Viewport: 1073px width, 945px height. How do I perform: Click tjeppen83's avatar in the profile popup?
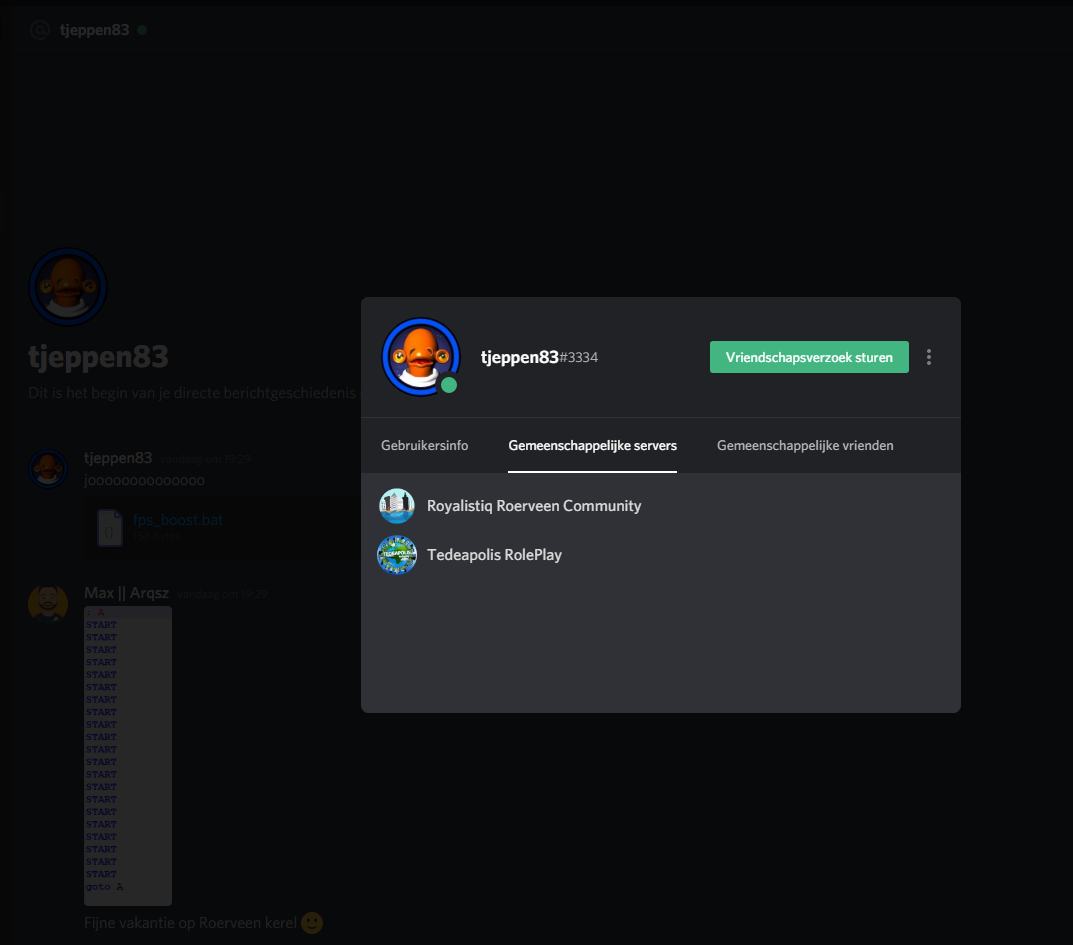tap(420, 356)
